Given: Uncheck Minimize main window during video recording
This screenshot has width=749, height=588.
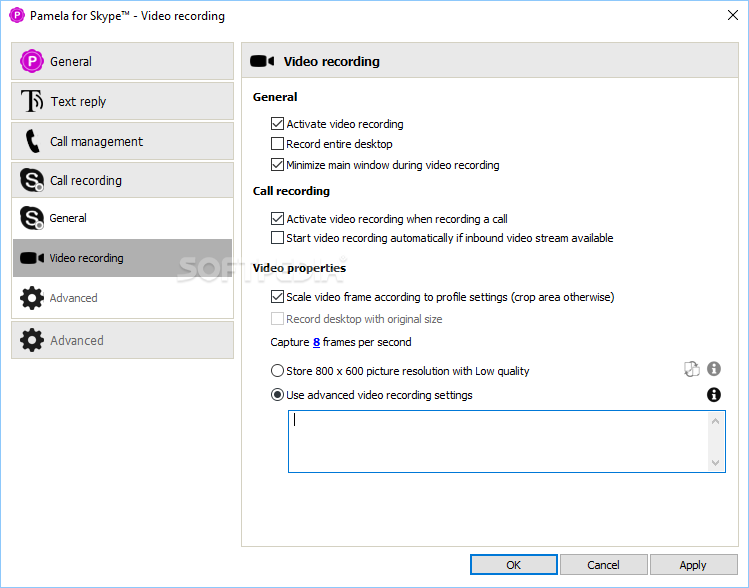Looking at the screenshot, I should point(278,165).
